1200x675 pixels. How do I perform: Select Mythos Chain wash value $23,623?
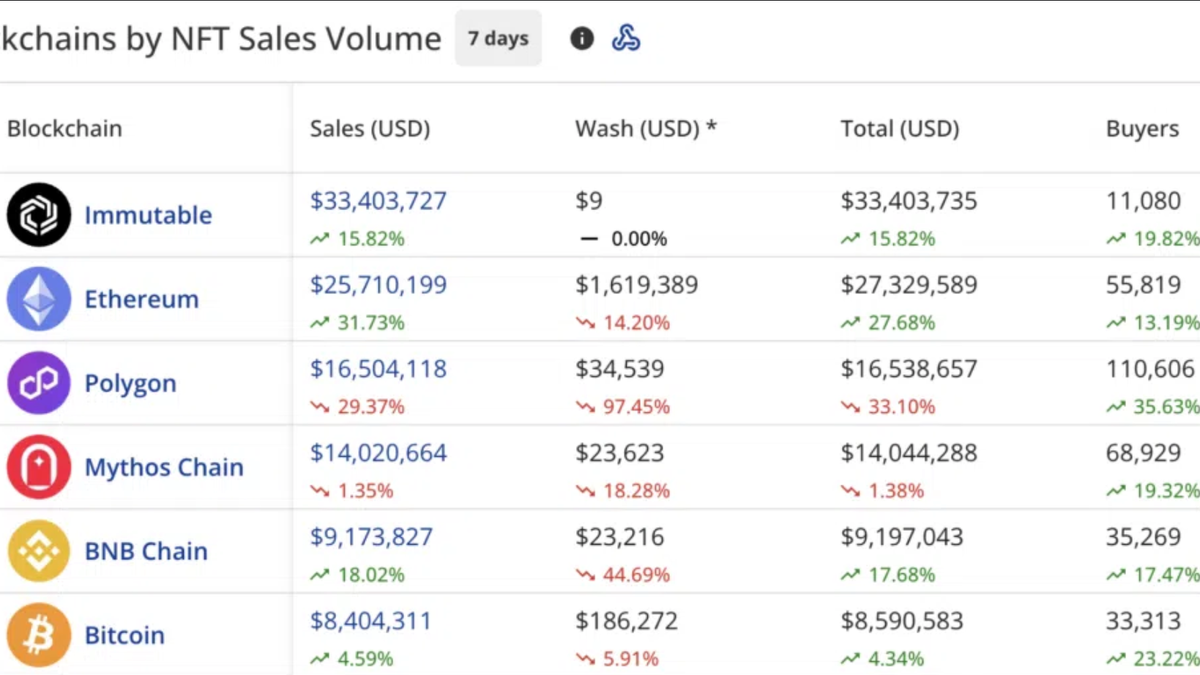click(619, 453)
